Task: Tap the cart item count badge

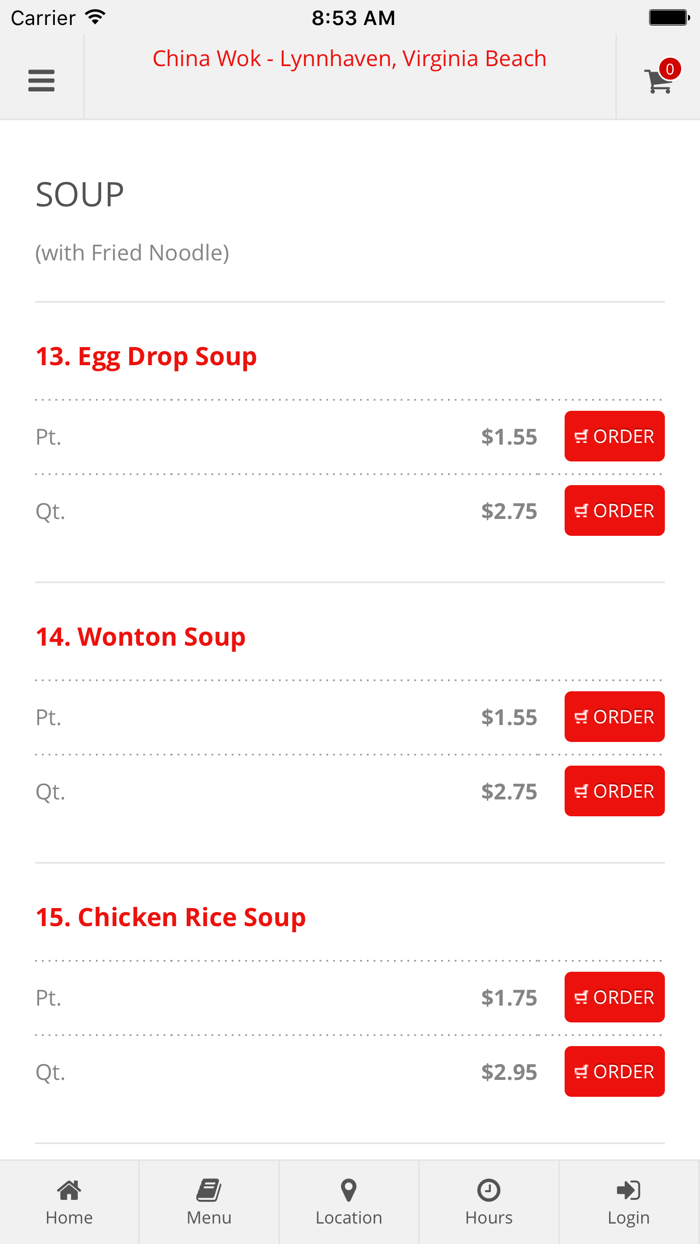Action: pyautogui.click(x=669, y=69)
